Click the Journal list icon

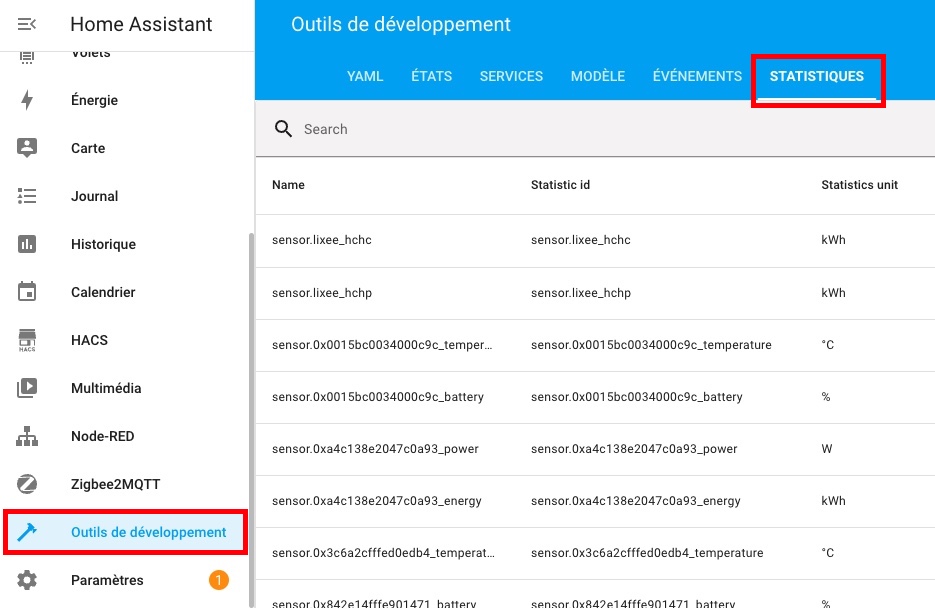coord(27,196)
